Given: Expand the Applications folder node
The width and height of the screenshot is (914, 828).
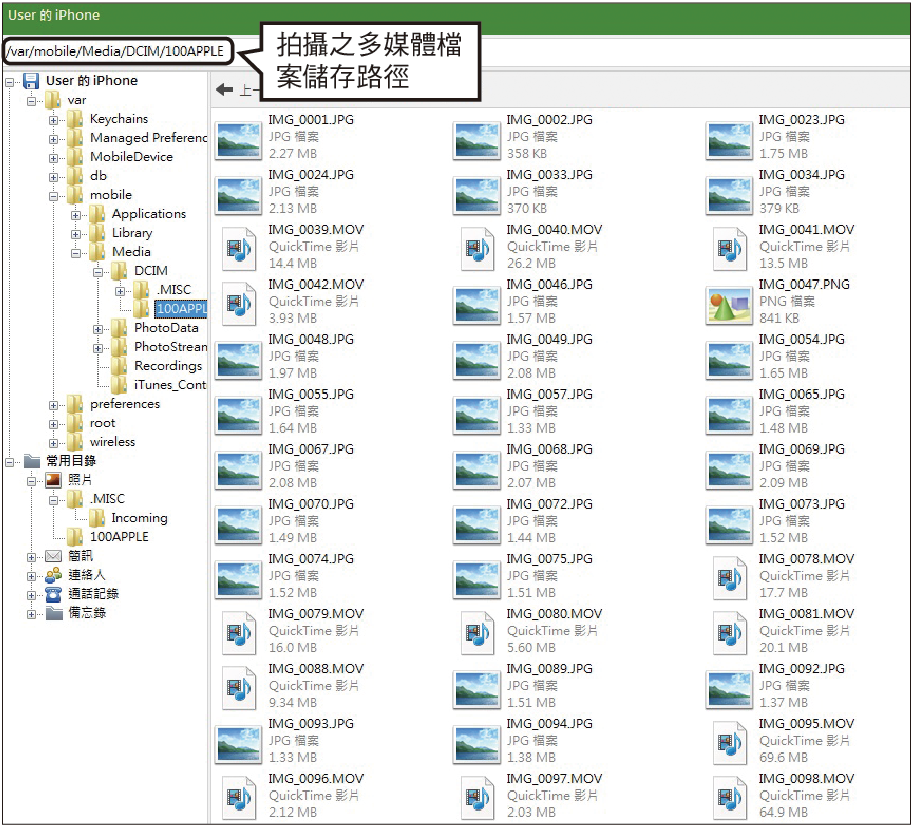Looking at the screenshot, I should tap(76, 215).
